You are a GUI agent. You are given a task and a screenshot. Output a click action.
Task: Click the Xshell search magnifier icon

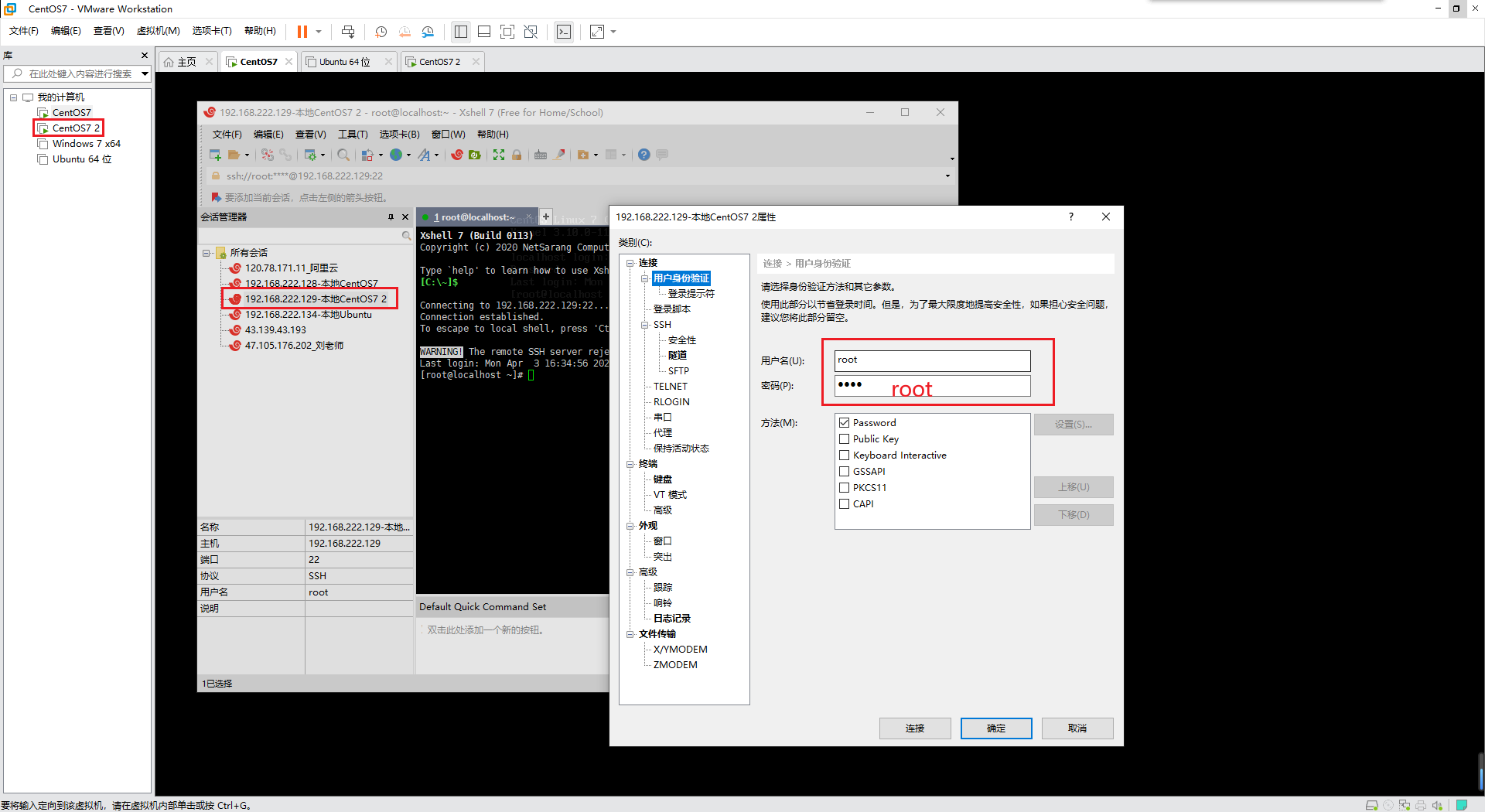[x=343, y=155]
